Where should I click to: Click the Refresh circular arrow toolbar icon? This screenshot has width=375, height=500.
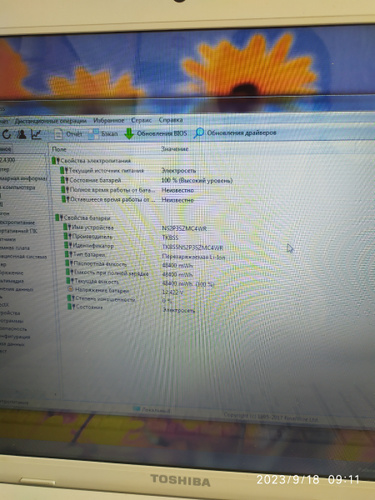7,134
